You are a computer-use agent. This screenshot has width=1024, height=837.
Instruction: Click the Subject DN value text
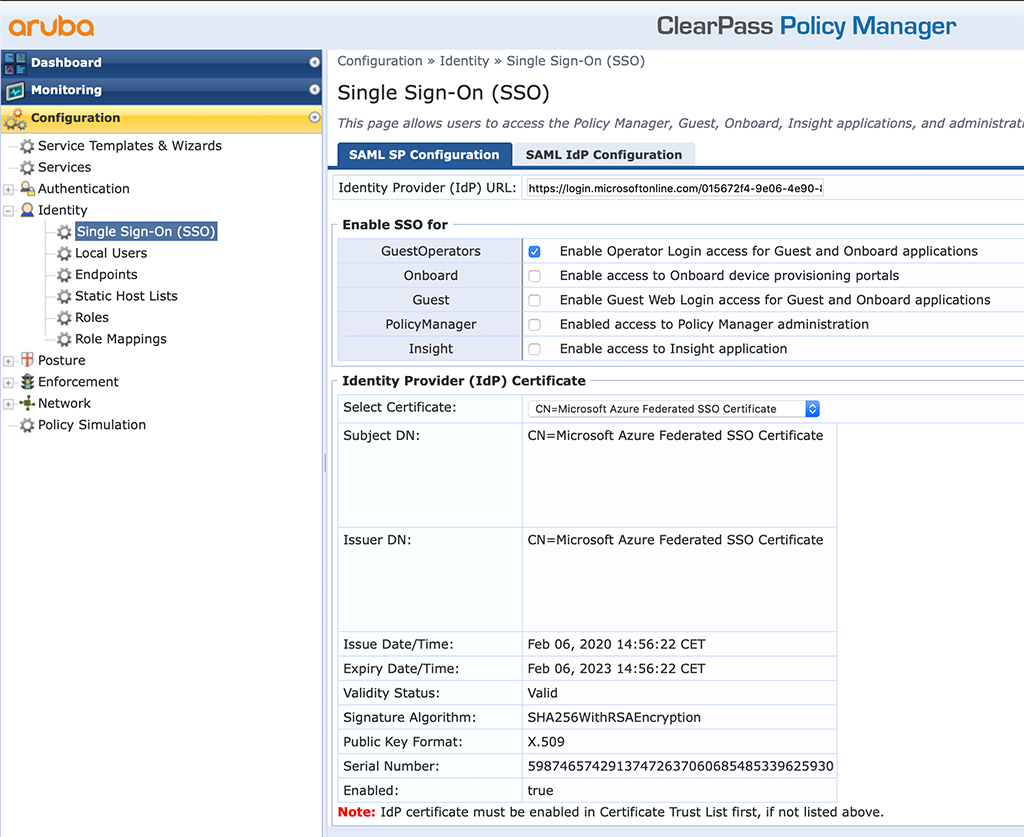tap(675, 435)
